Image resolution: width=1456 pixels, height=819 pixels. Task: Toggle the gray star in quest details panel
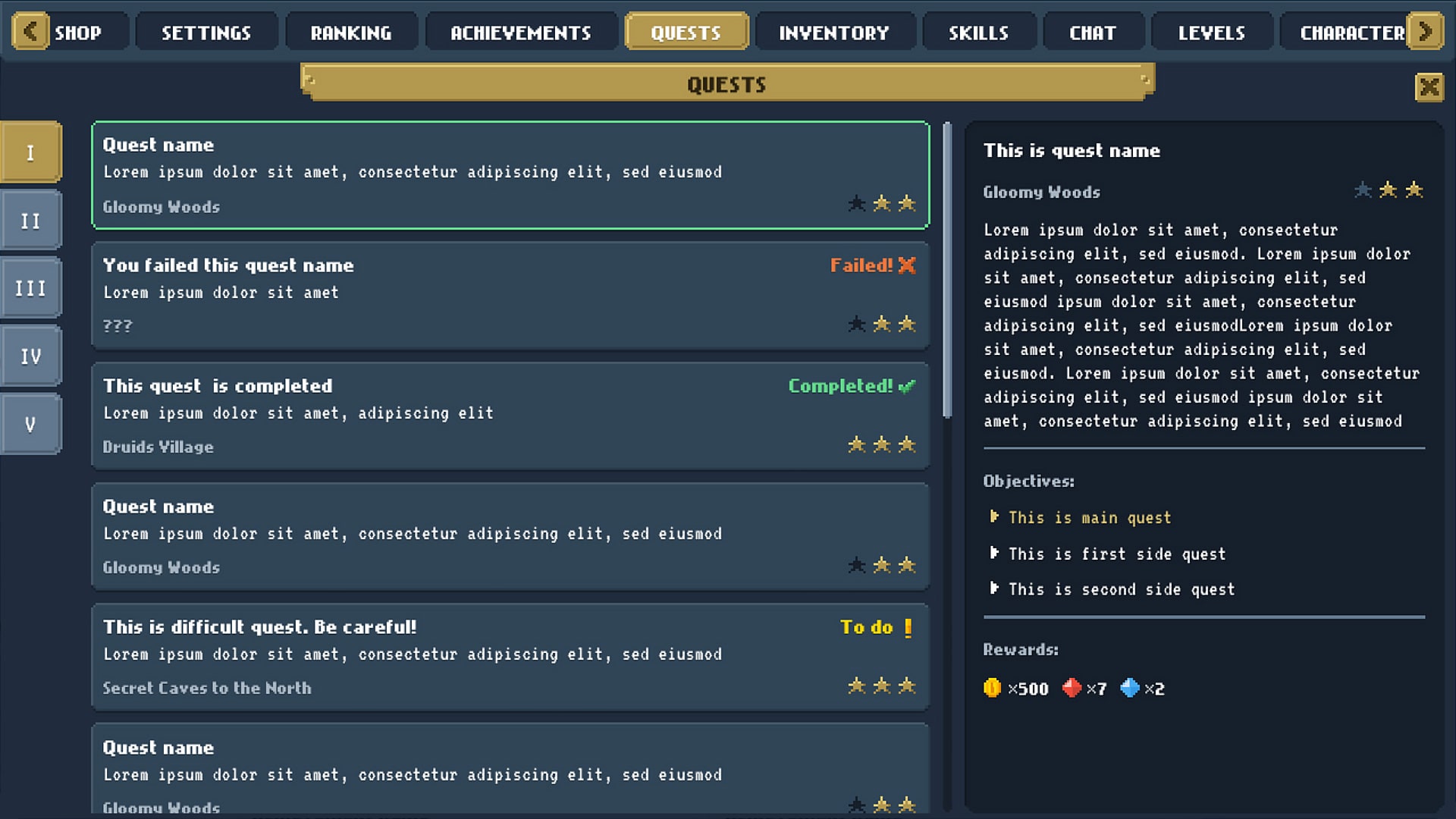(1362, 190)
